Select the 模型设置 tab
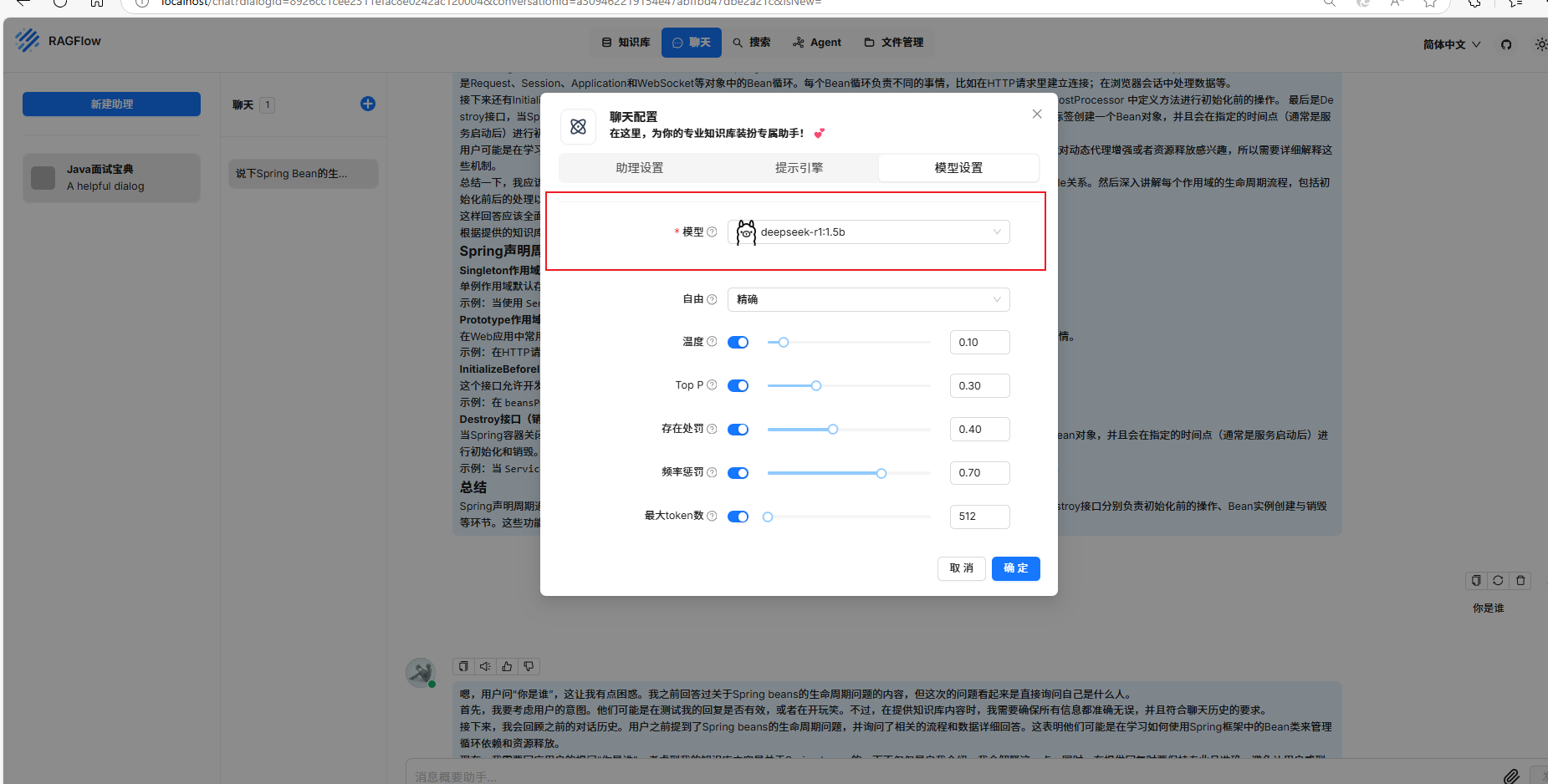The width and height of the screenshot is (1548, 784). coord(958,168)
